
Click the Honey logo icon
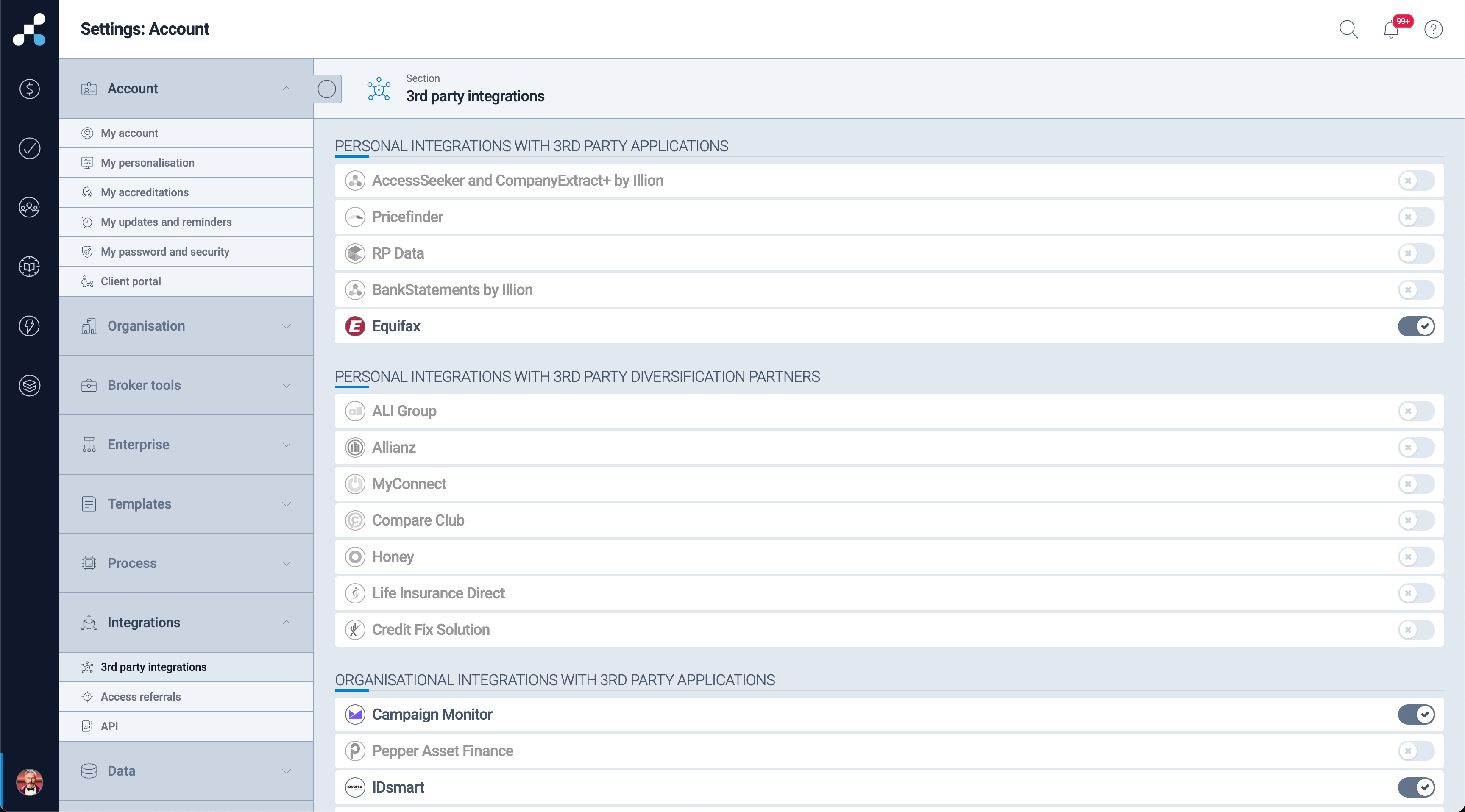coord(356,557)
